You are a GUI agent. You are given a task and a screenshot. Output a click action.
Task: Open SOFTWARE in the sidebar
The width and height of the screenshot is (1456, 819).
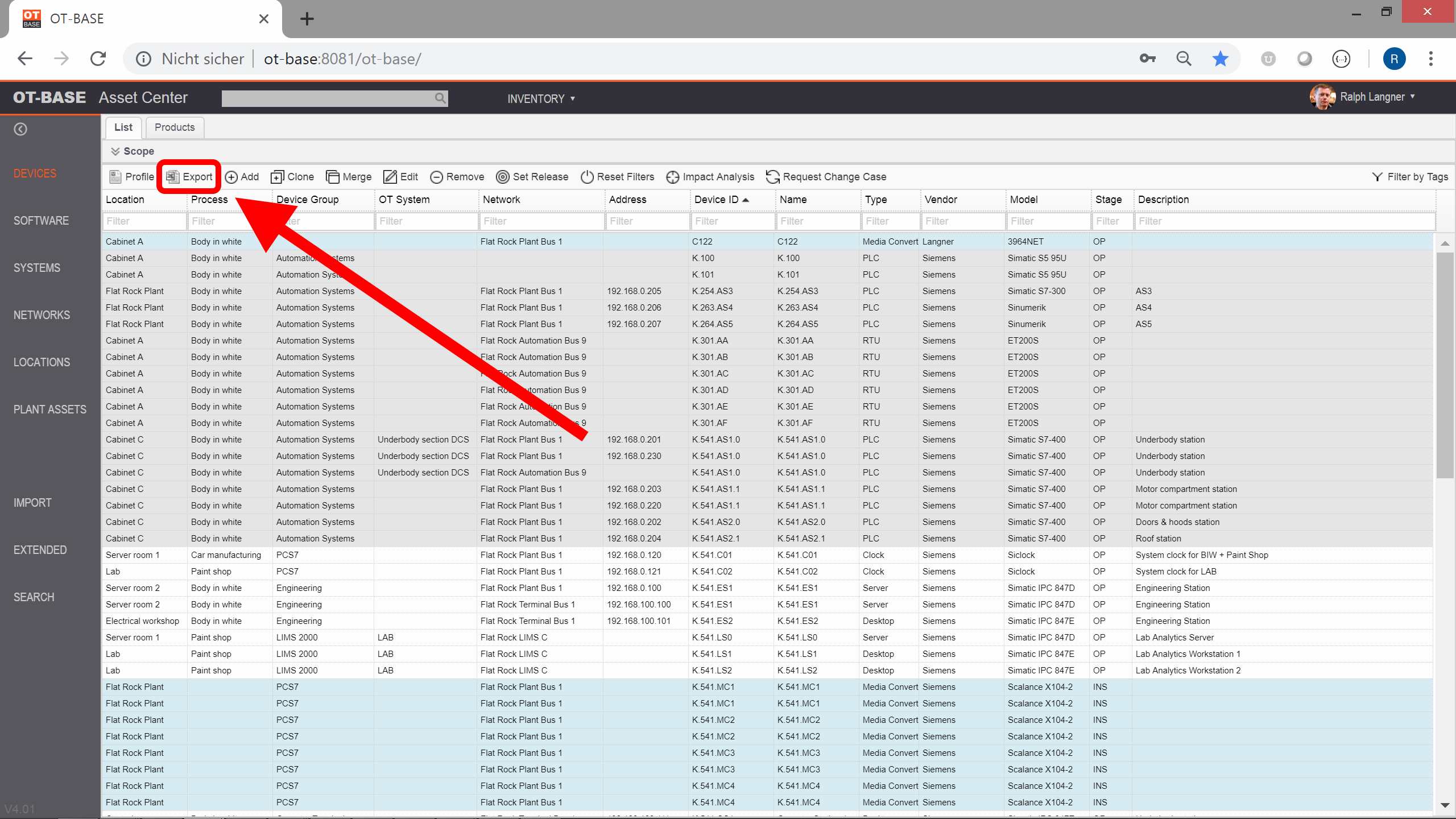(x=41, y=221)
